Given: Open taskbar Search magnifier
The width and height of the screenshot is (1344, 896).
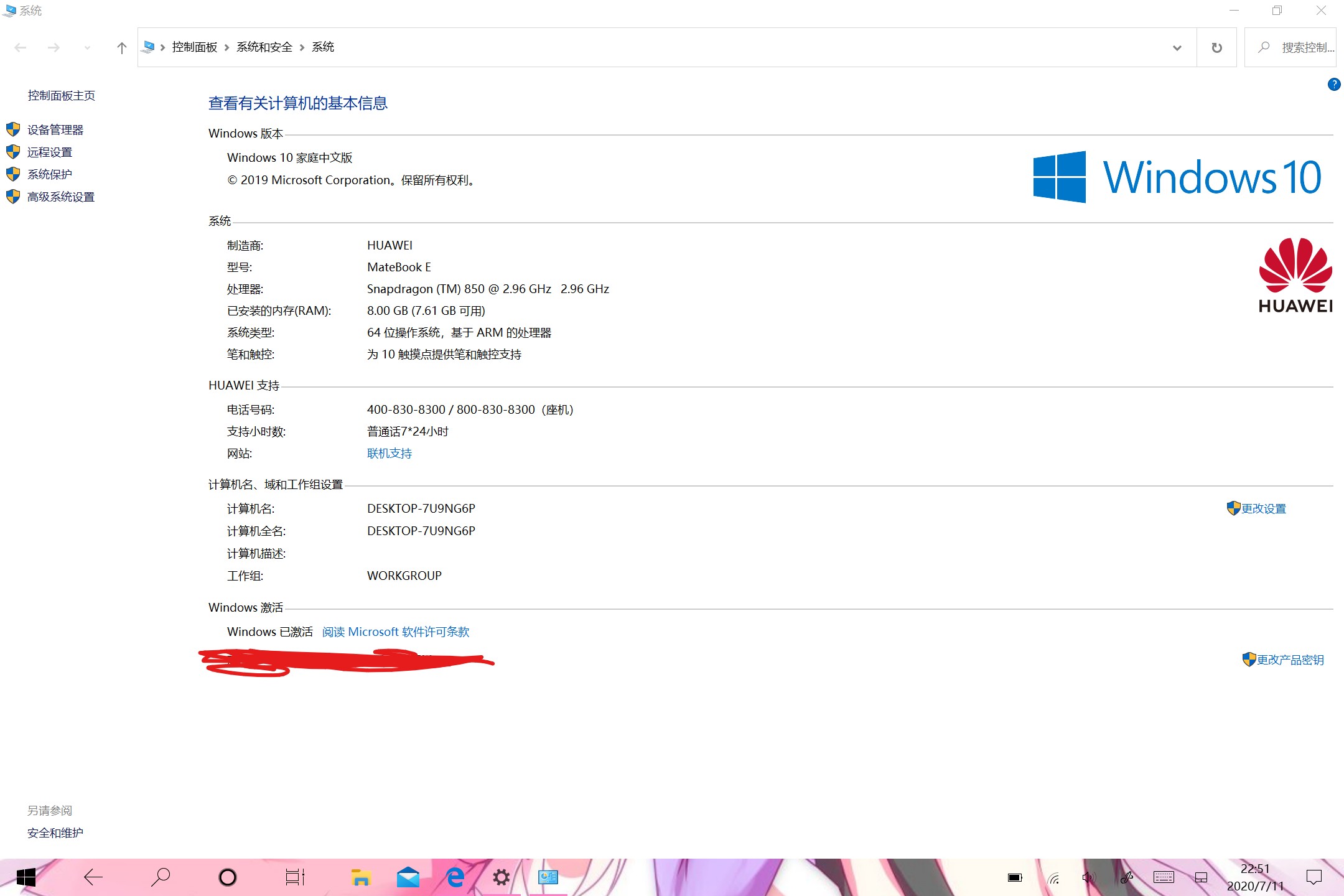Looking at the screenshot, I should tap(161, 878).
